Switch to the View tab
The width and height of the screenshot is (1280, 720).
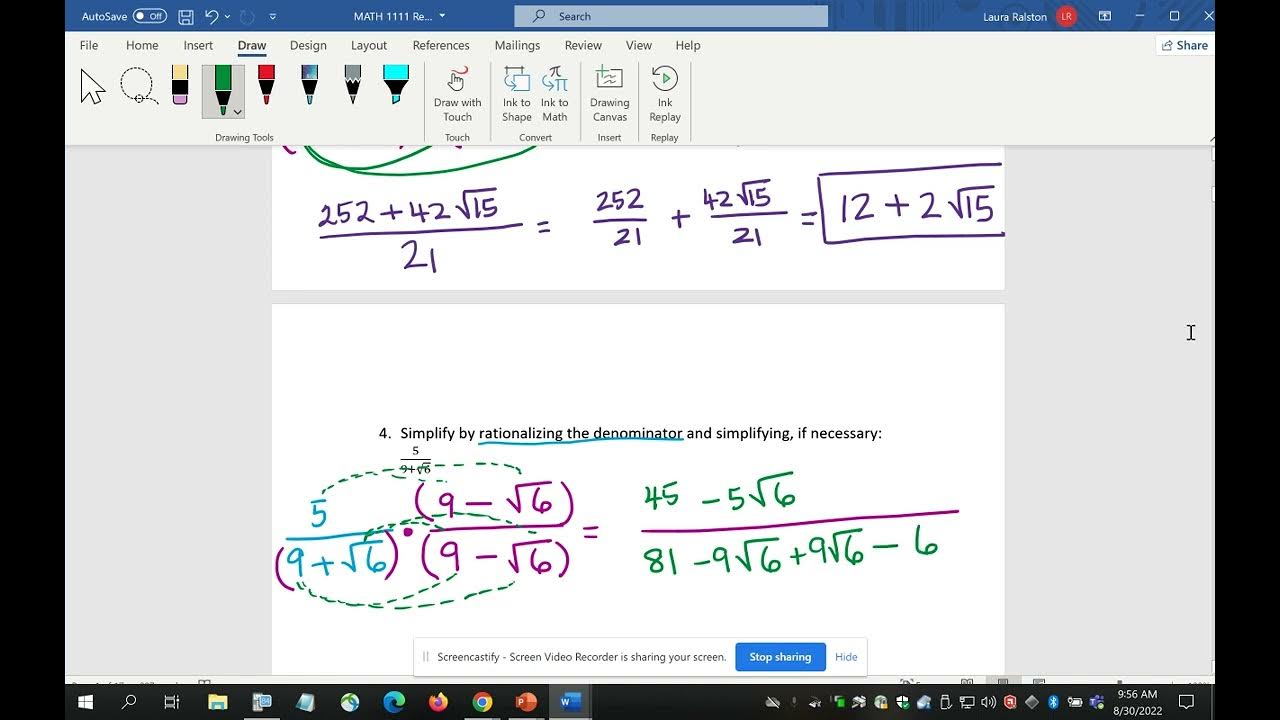coord(639,45)
